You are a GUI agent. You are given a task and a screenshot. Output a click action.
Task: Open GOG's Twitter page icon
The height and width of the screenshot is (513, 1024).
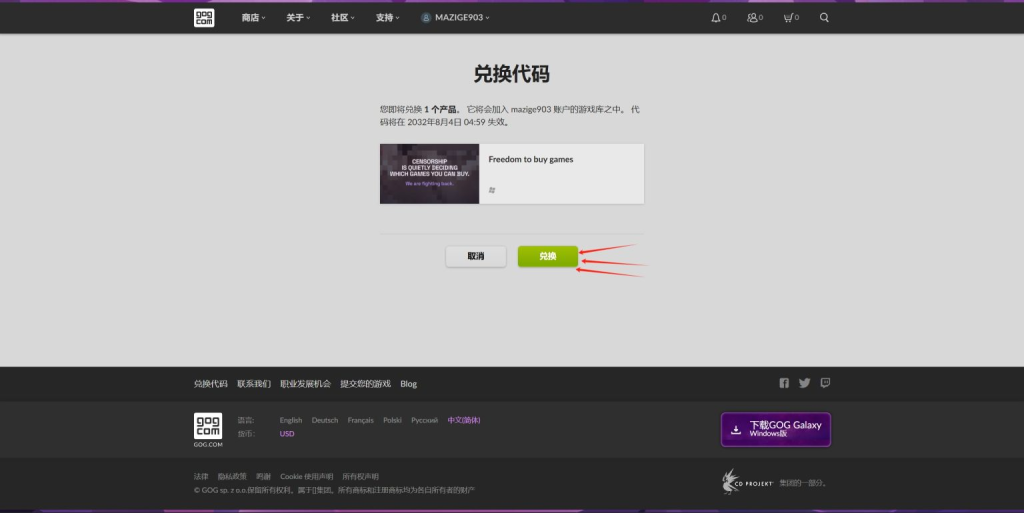point(804,383)
